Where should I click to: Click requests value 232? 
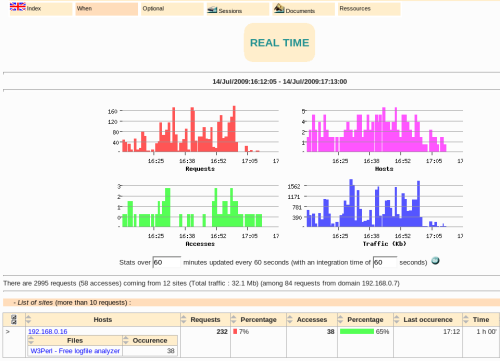pyautogui.click(x=222, y=332)
